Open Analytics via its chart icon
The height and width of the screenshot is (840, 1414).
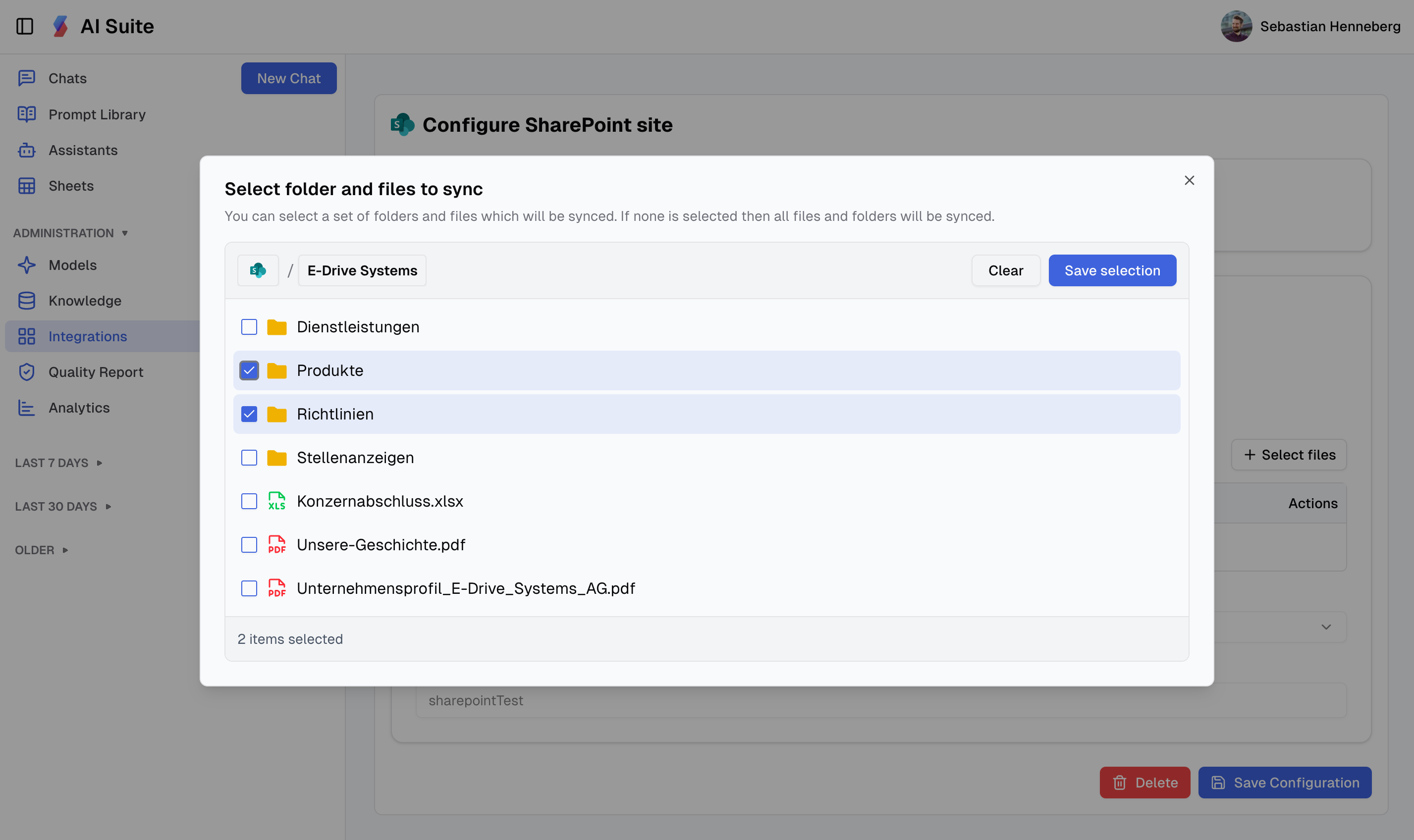[x=27, y=408]
